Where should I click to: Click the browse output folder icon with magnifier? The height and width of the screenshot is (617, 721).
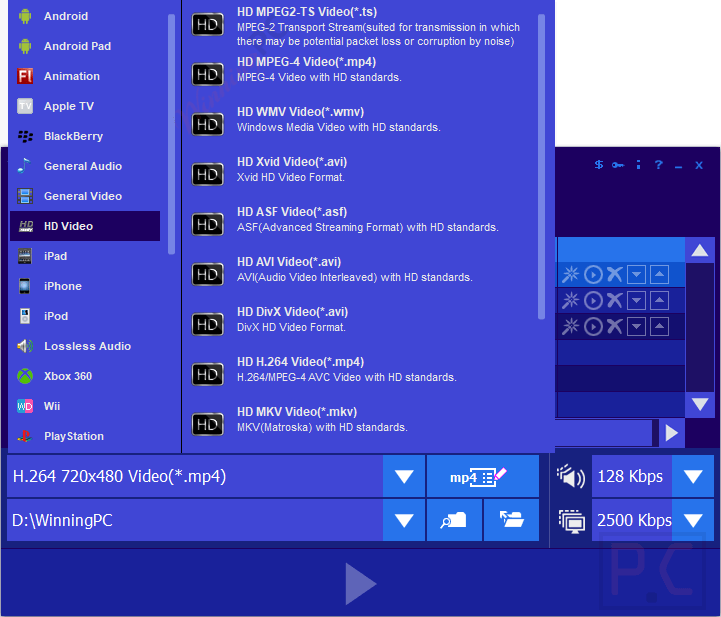click(x=454, y=520)
